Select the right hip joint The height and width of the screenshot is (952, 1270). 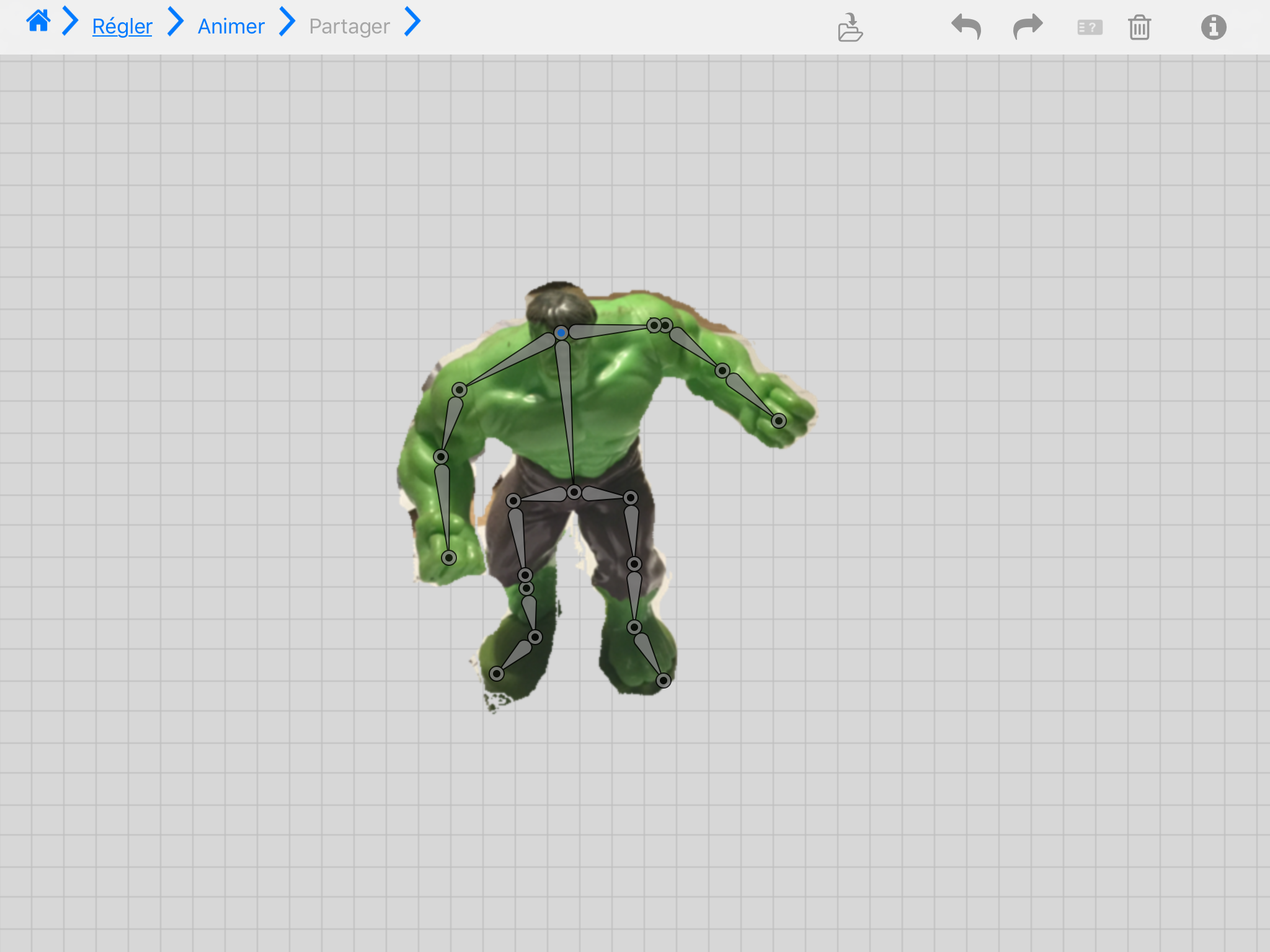[631, 498]
